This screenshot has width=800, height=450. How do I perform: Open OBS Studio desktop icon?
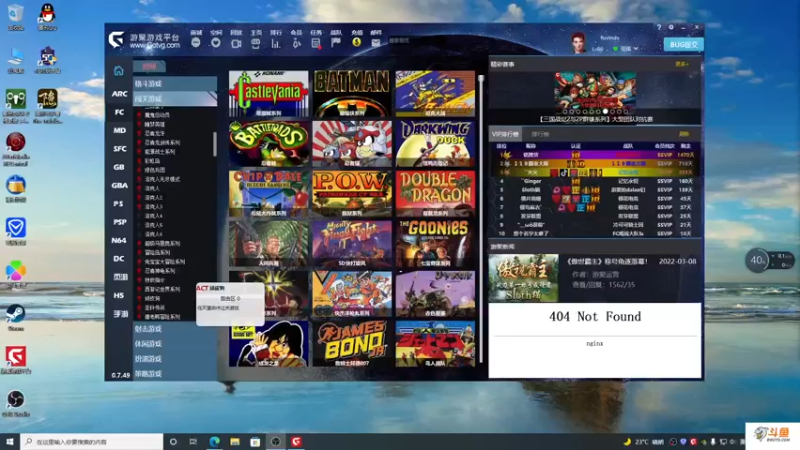click(16, 403)
